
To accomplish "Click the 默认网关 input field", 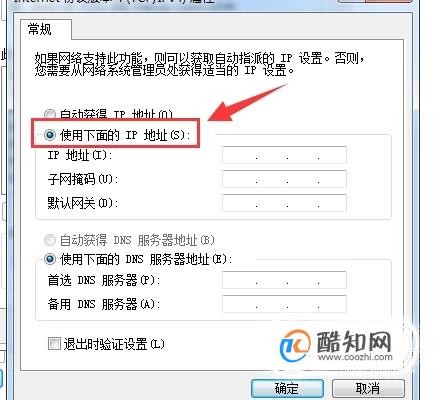I will pyautogui.click(x=284, y=203).
